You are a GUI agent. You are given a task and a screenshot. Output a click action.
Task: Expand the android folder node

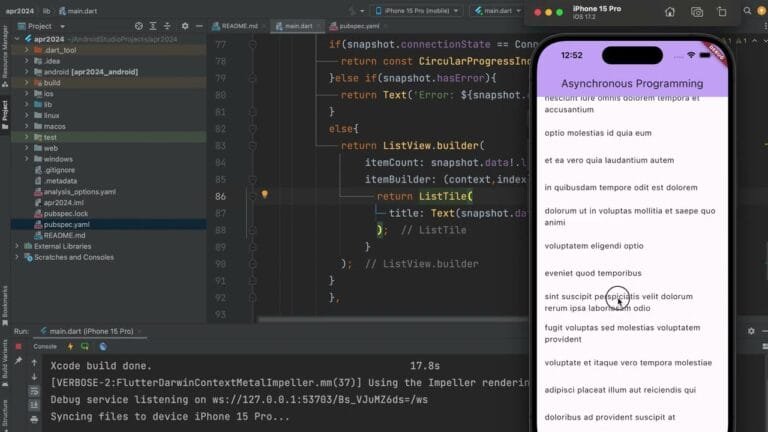27,72
